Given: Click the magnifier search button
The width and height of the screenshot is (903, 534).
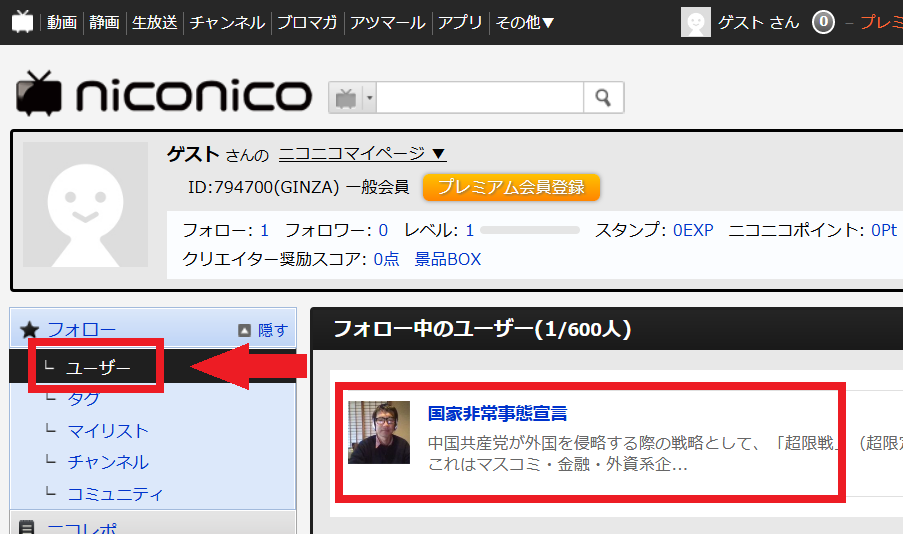Looking at the screenshot, I should point(604,97).
